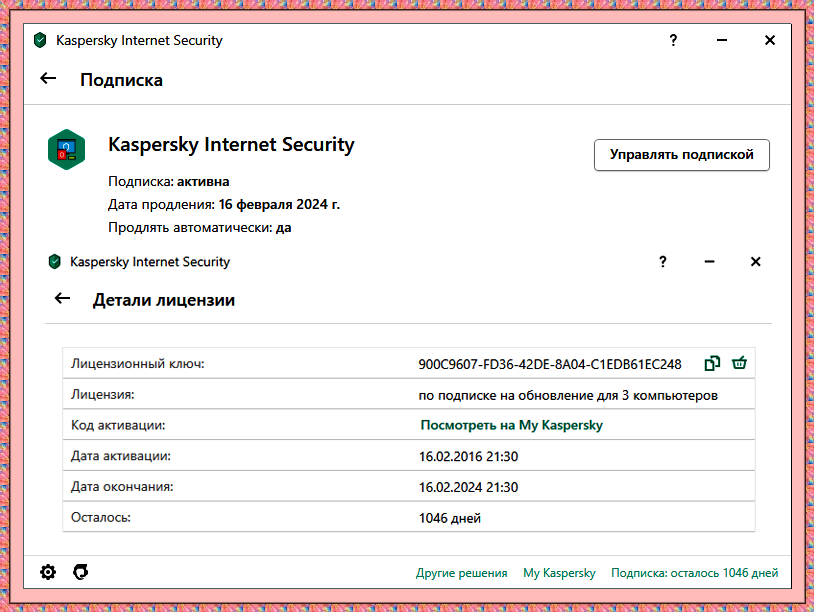Click the help question mark in the Детали лицензии window
This screenshot has width=814, height=612.
pyautogui.click(x=662, y=262)
